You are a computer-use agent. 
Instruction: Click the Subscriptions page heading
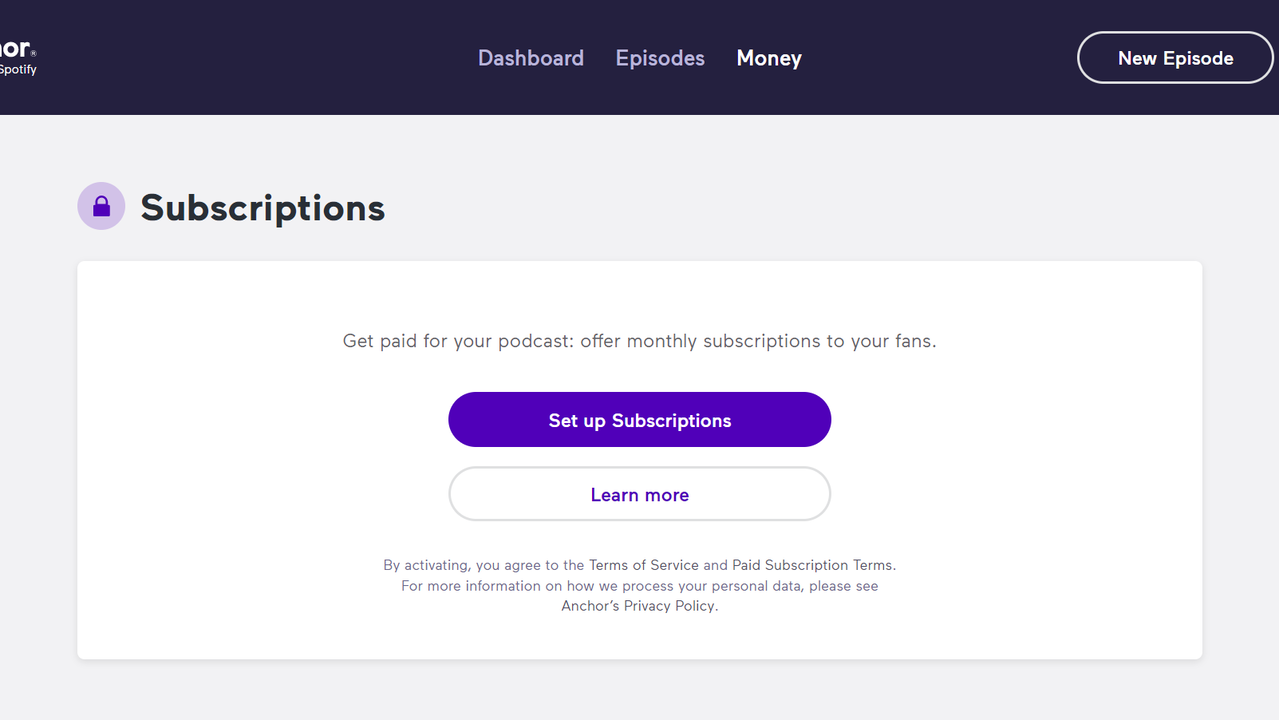click(262, 208)
